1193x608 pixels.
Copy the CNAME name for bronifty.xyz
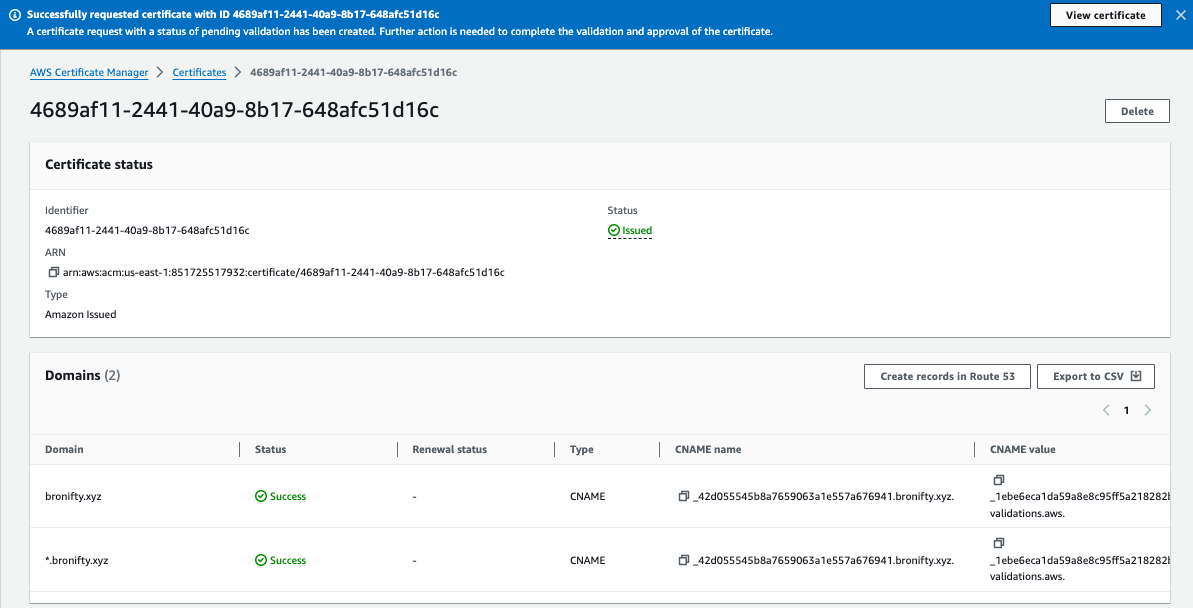pos(685,496)
